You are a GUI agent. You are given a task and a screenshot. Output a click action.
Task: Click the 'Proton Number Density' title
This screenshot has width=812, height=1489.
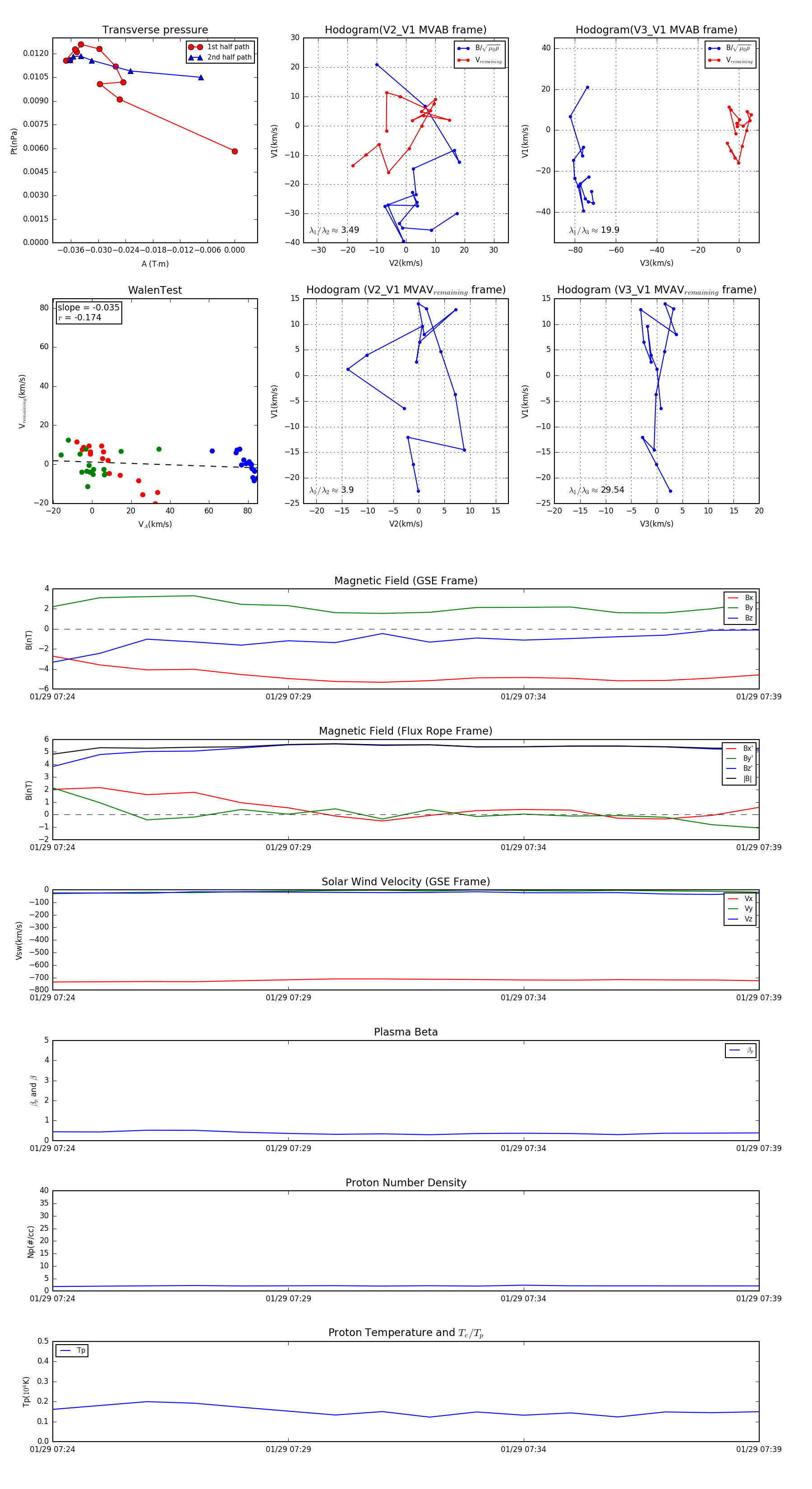406,1183
